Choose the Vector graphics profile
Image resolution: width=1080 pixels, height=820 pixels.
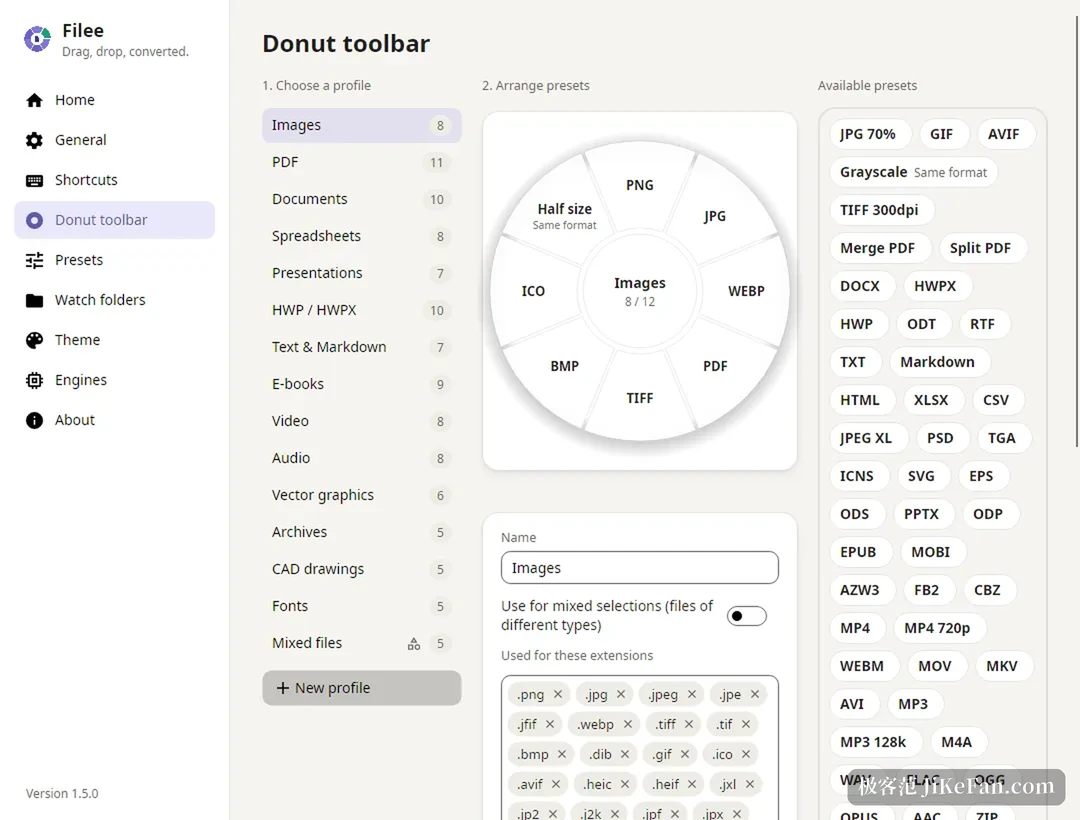click(x=362, y=495)
